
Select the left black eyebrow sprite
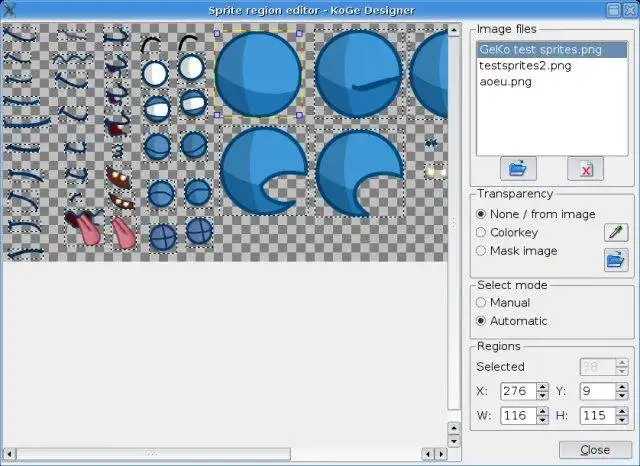tap(151, 44)
